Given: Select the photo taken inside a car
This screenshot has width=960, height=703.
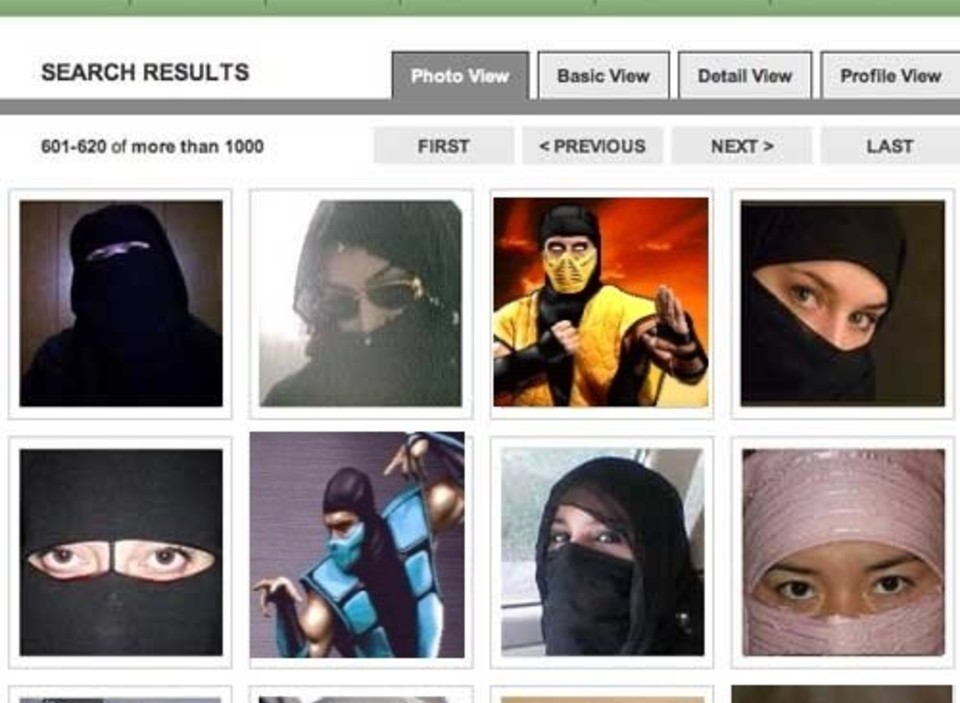Looking at the screenshot, I should [602, 552].
